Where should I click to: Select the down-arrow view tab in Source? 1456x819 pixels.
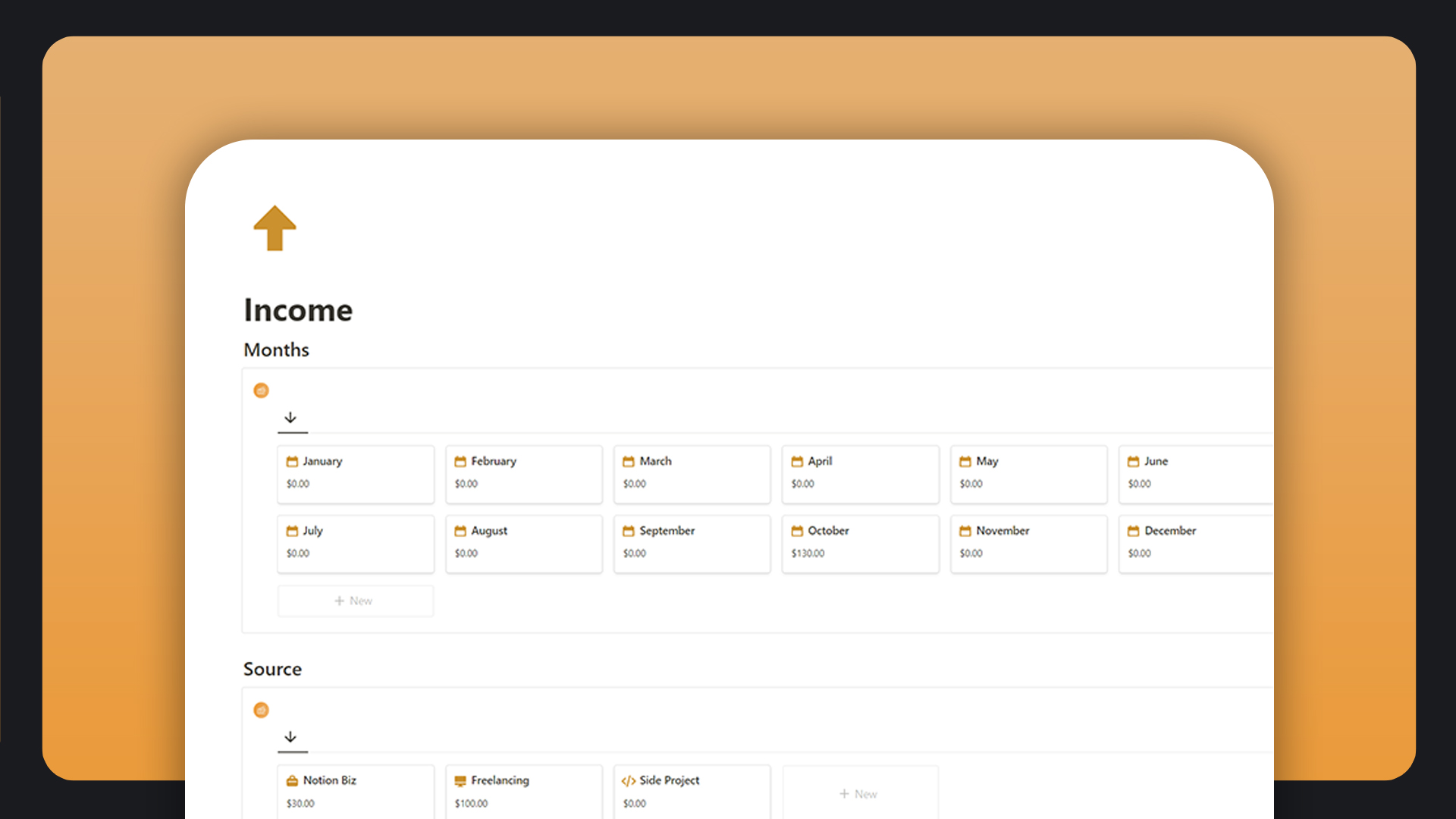point(290,737)
